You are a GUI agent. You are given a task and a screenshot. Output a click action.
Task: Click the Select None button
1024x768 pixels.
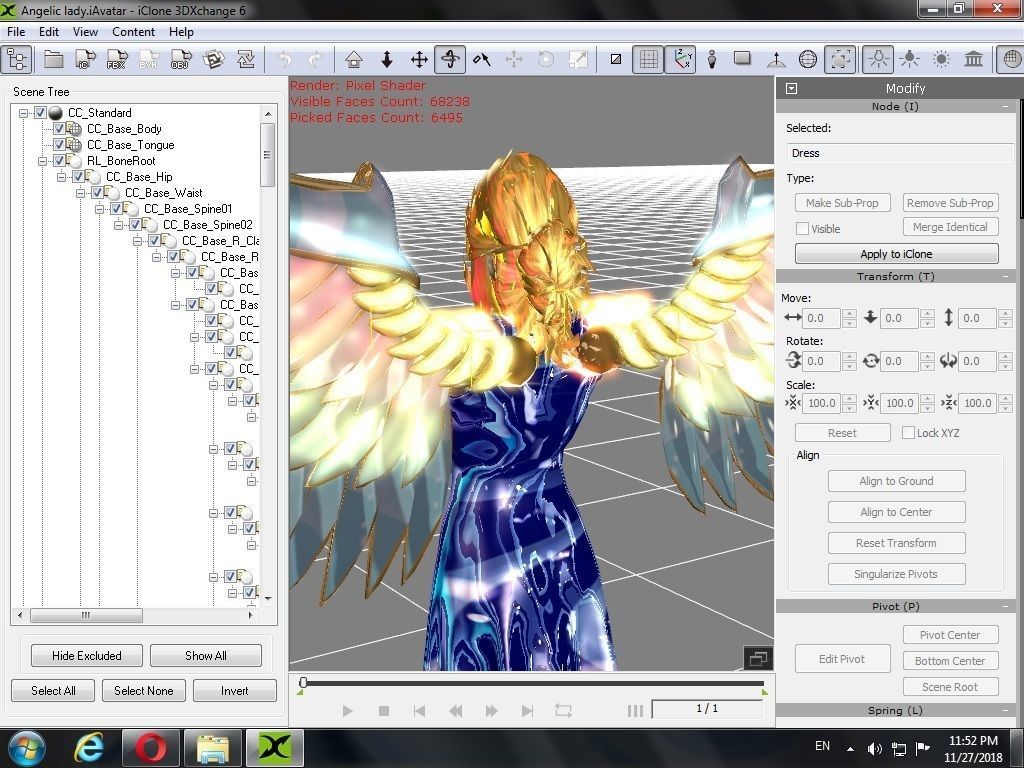coord(144,690)
